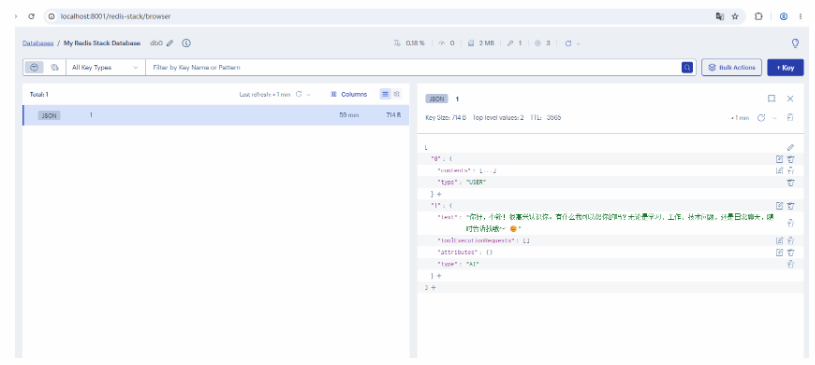Viewport: 815px width, 365px height.
Task: Click the "AI" type value
Action: [x=472, y=264]
